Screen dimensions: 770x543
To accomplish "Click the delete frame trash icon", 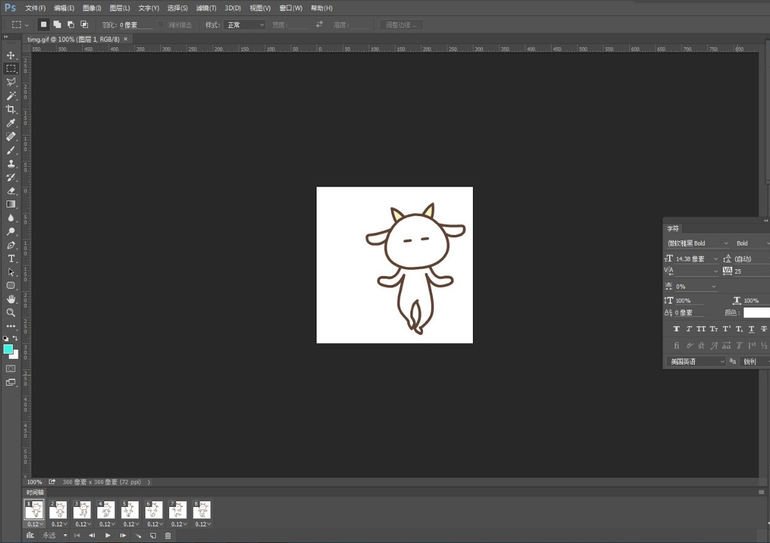I will coord(168,536).
